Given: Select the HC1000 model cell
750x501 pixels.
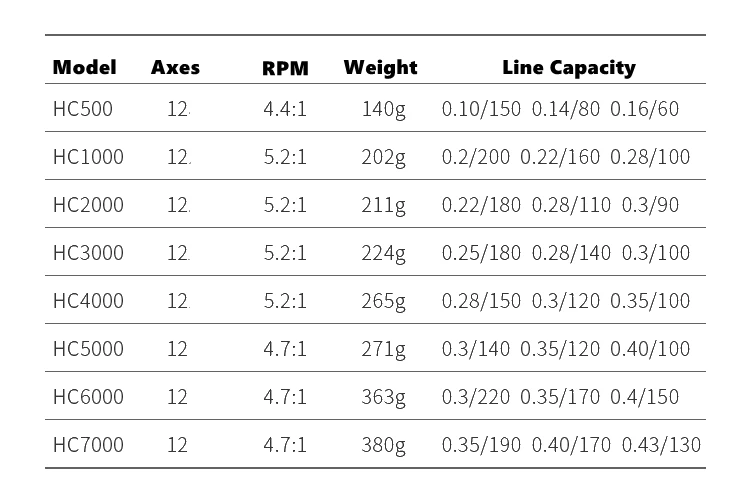Looking at the screenshot, I should point(88,157).
